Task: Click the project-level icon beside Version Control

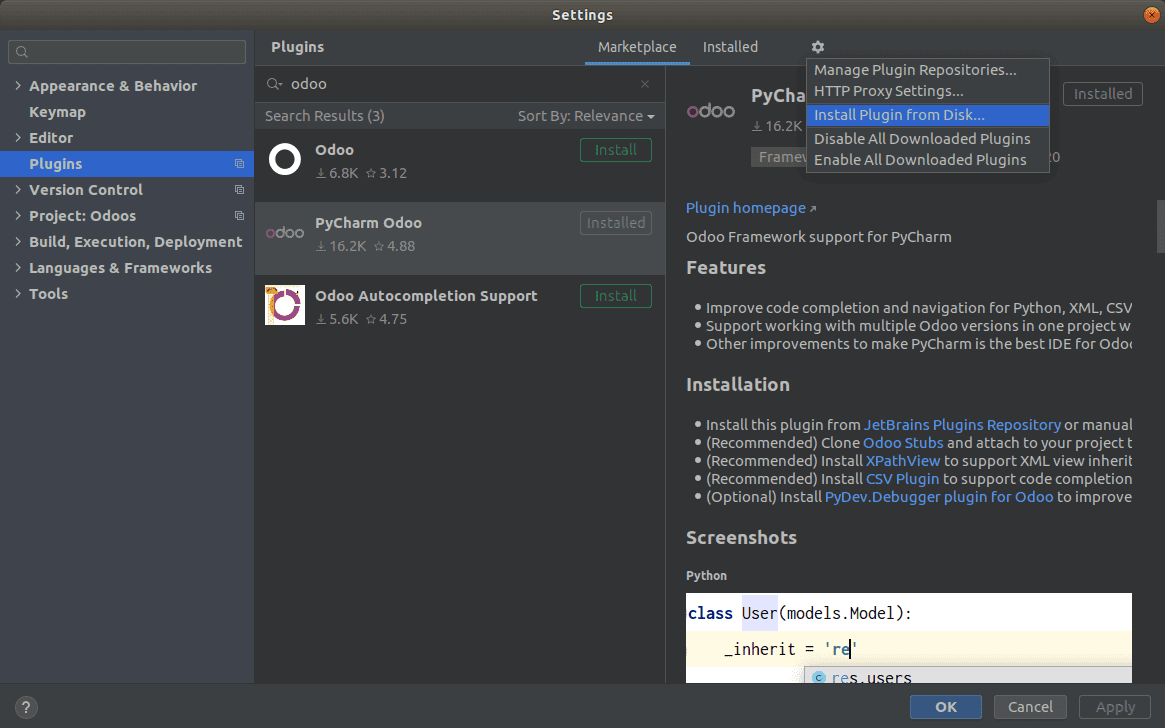Action: [239, 189]
